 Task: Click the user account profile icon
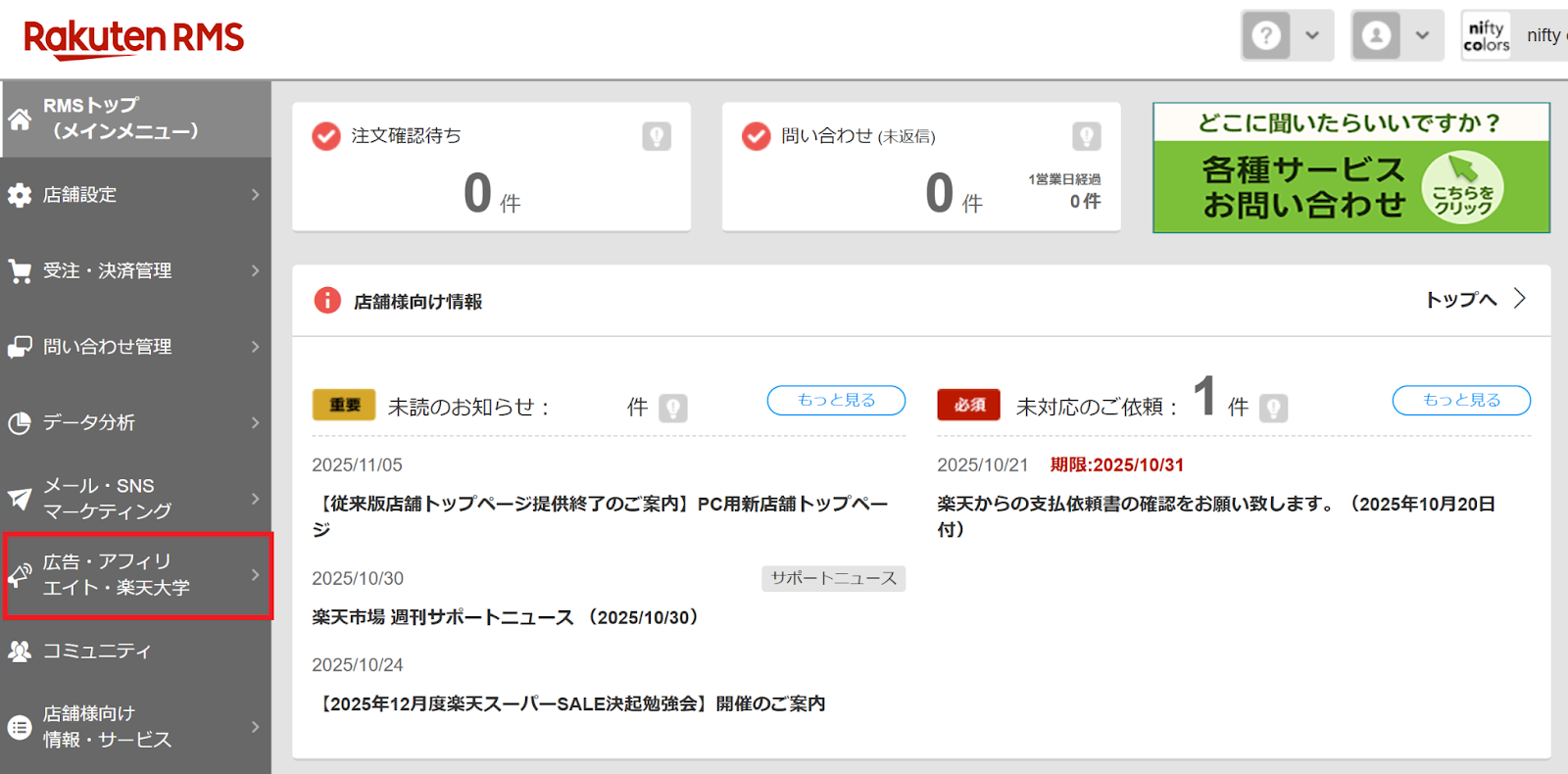point(1376,36)
